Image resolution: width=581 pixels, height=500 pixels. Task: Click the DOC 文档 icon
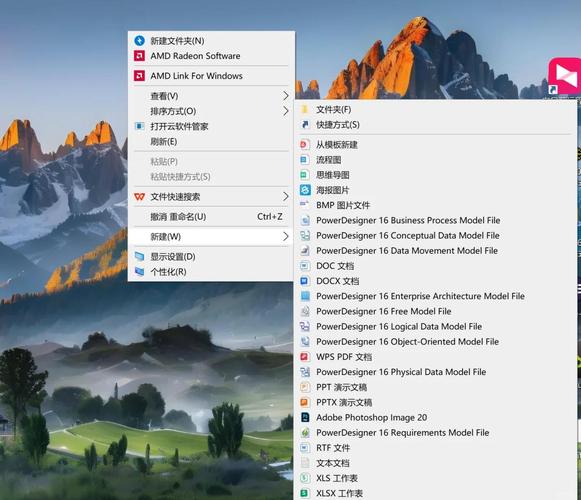305,265
